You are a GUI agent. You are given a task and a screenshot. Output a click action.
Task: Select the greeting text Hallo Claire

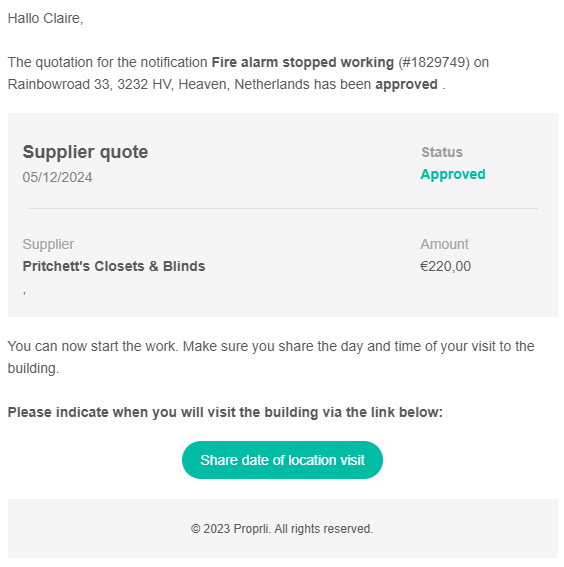(x=46, y=18)
